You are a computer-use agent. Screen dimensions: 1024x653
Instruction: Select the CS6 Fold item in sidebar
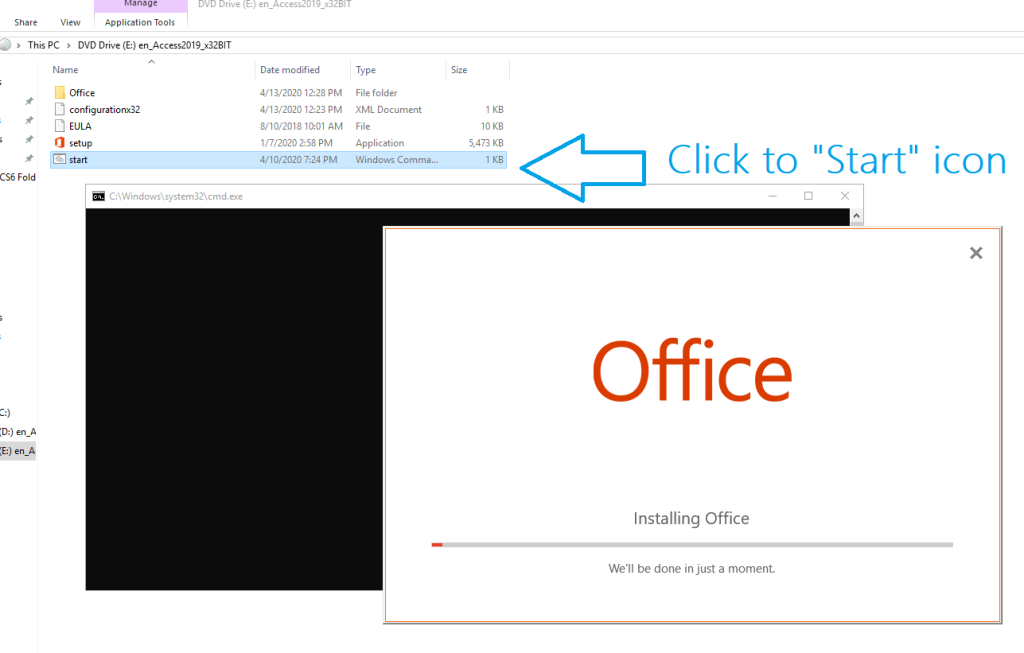(x=18, y=177)
